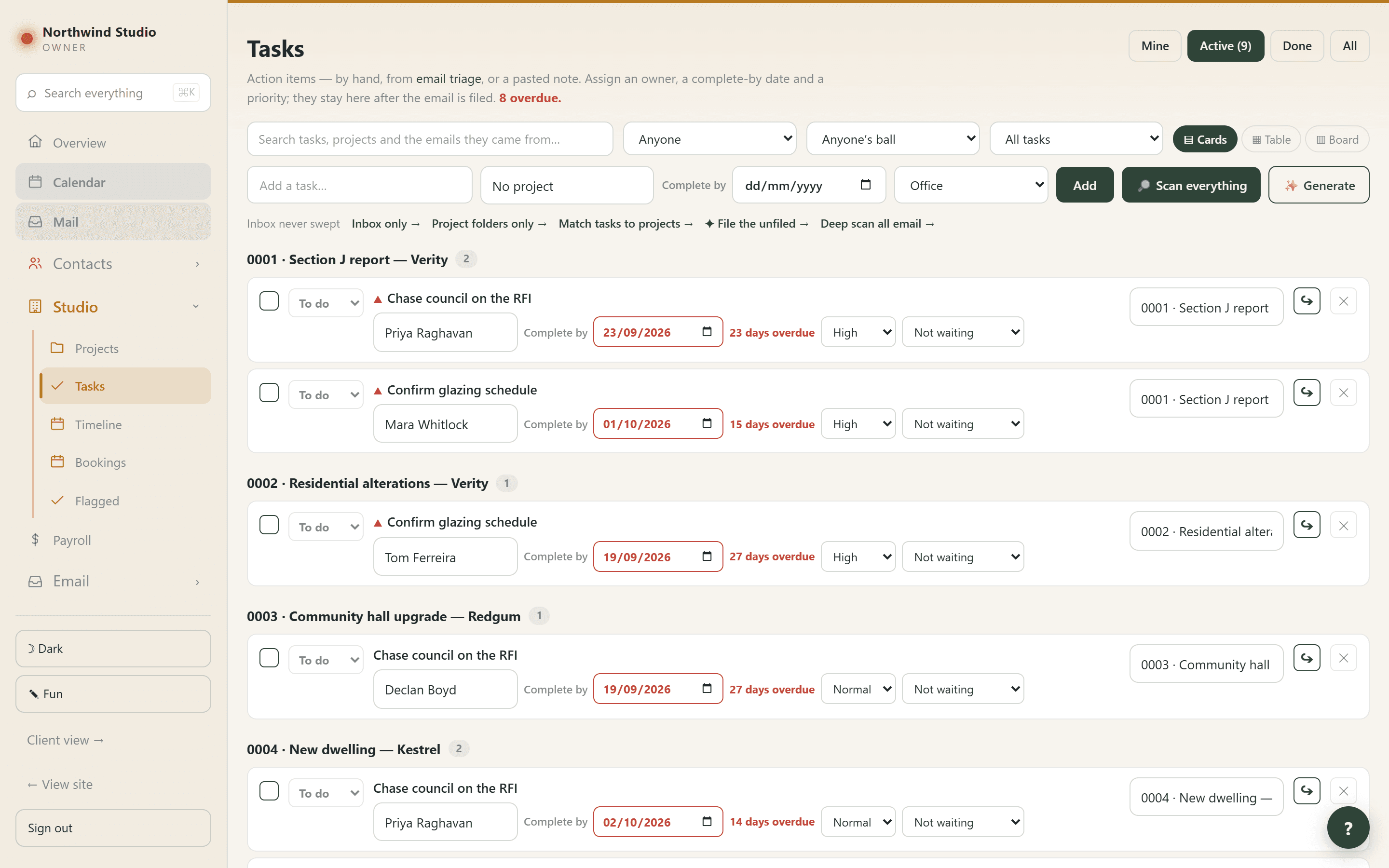
Task: Open the Anyone owner filter dropdown
Action: (709, 139)
